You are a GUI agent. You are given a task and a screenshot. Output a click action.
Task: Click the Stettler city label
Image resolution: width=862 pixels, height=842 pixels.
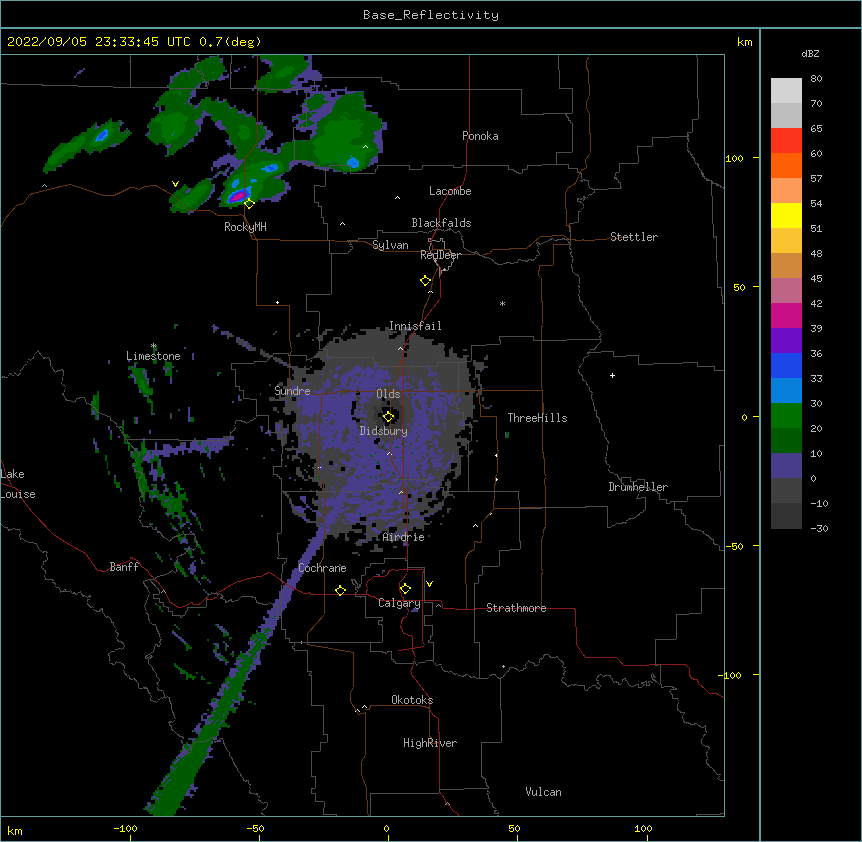[634, 237]
